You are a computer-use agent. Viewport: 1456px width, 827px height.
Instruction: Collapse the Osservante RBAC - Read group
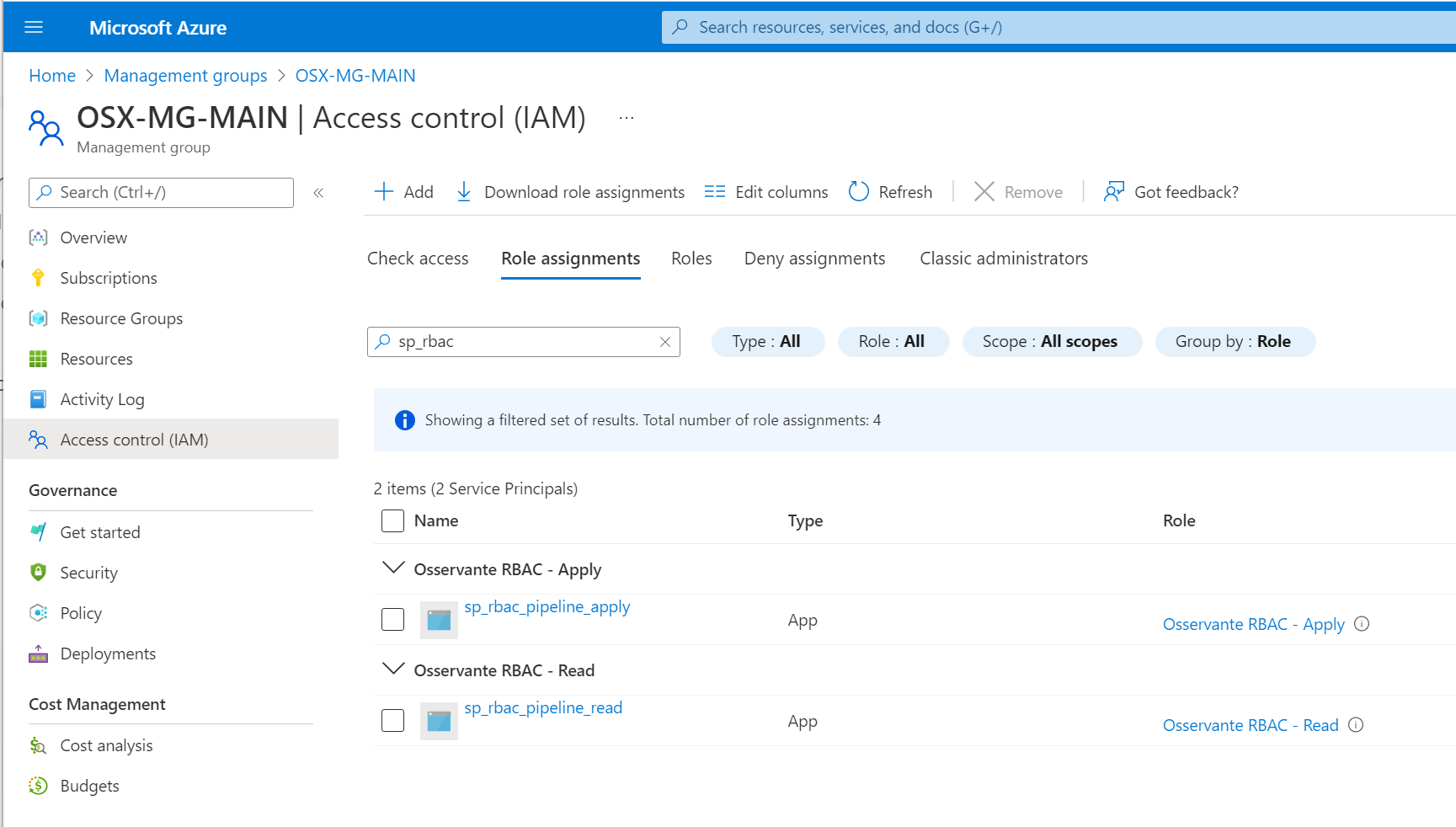click(x=393, y=669)
